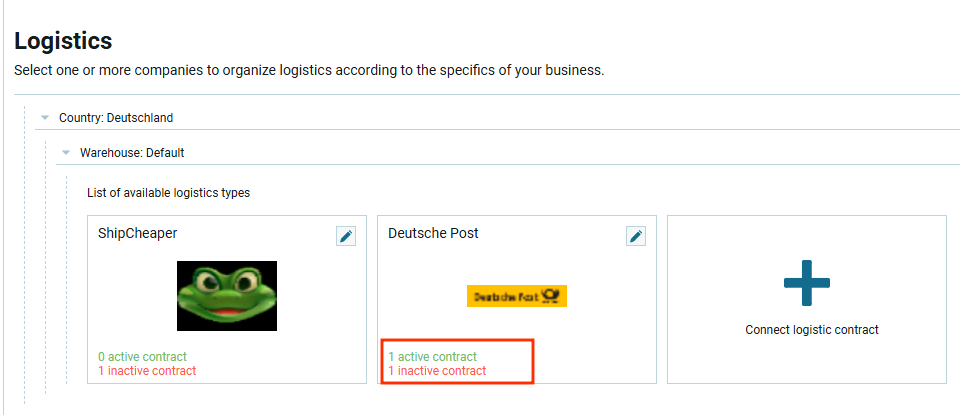Click the Logistics page heading
Image resolution: width=960 pixels, height=415 pixels.
63,41
